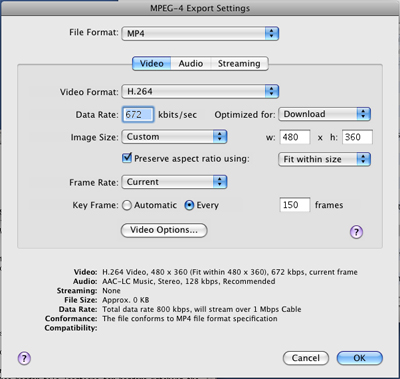
Task: Click the MPEG-4 Export Settings title
Action: click(x=200, y=8)
